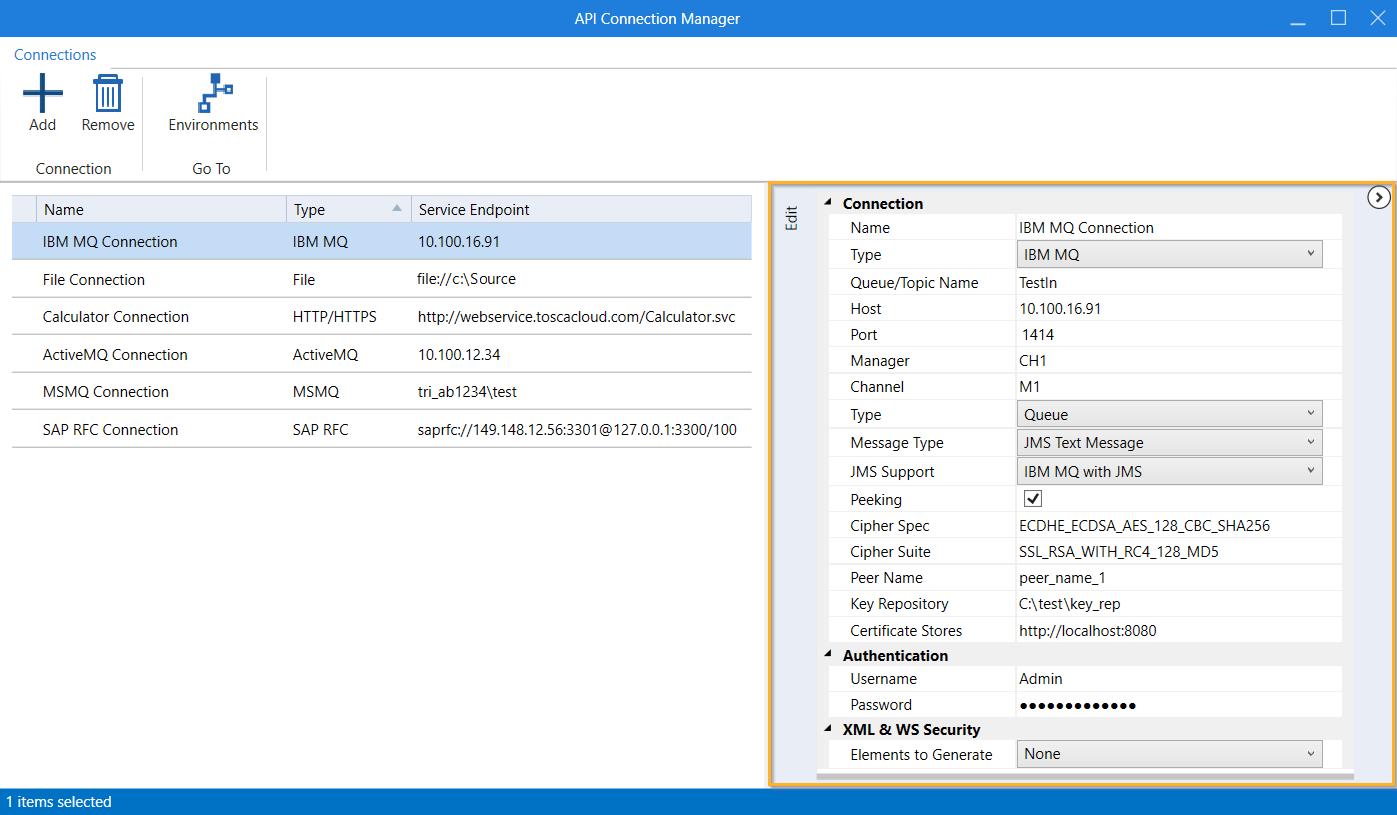Collapse the Connection section triangle
This screenshot has width=1397, height=815.
tap(828, 203)
